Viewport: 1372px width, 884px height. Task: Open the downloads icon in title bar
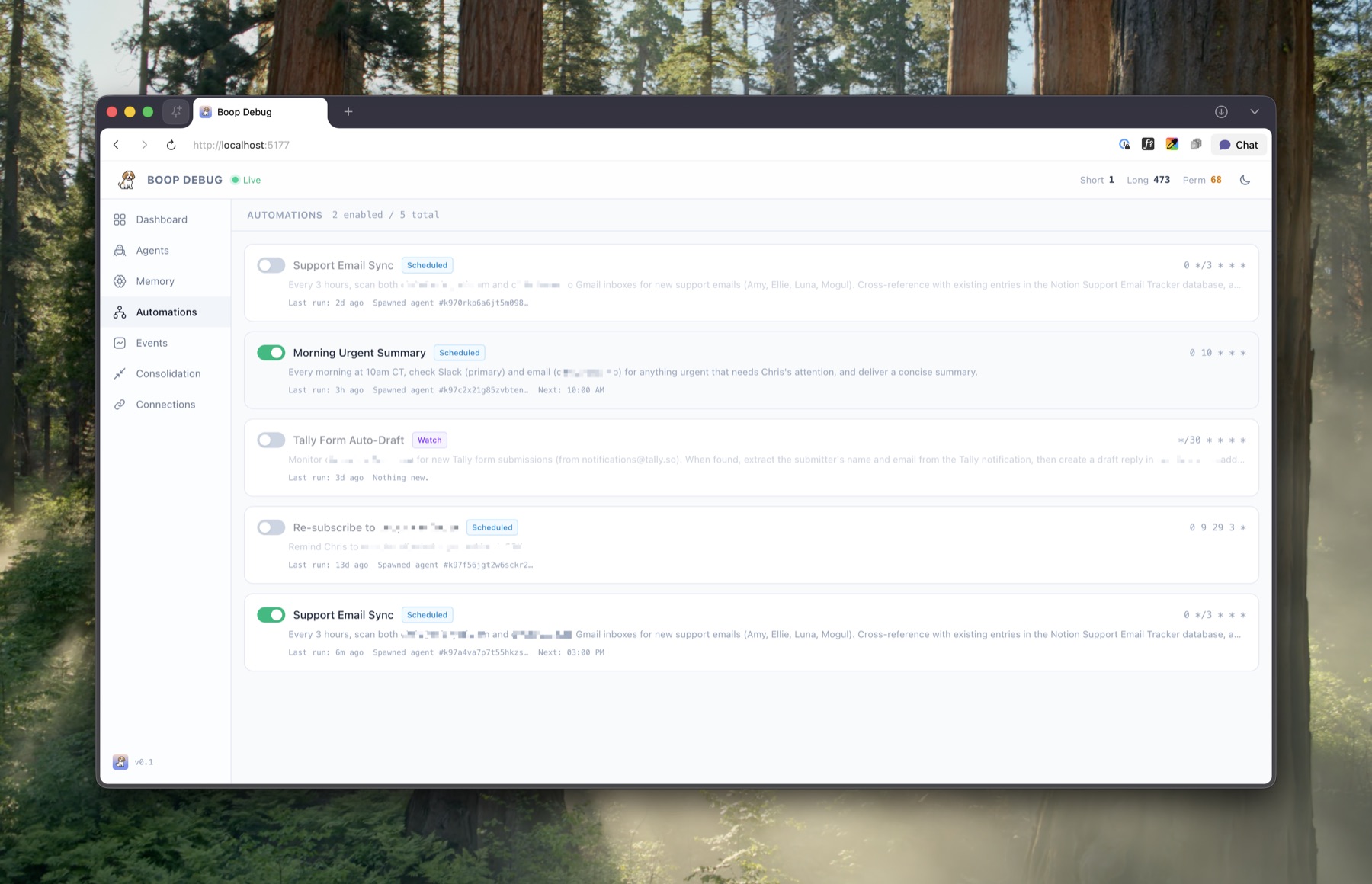click(x=1221, y=112)
